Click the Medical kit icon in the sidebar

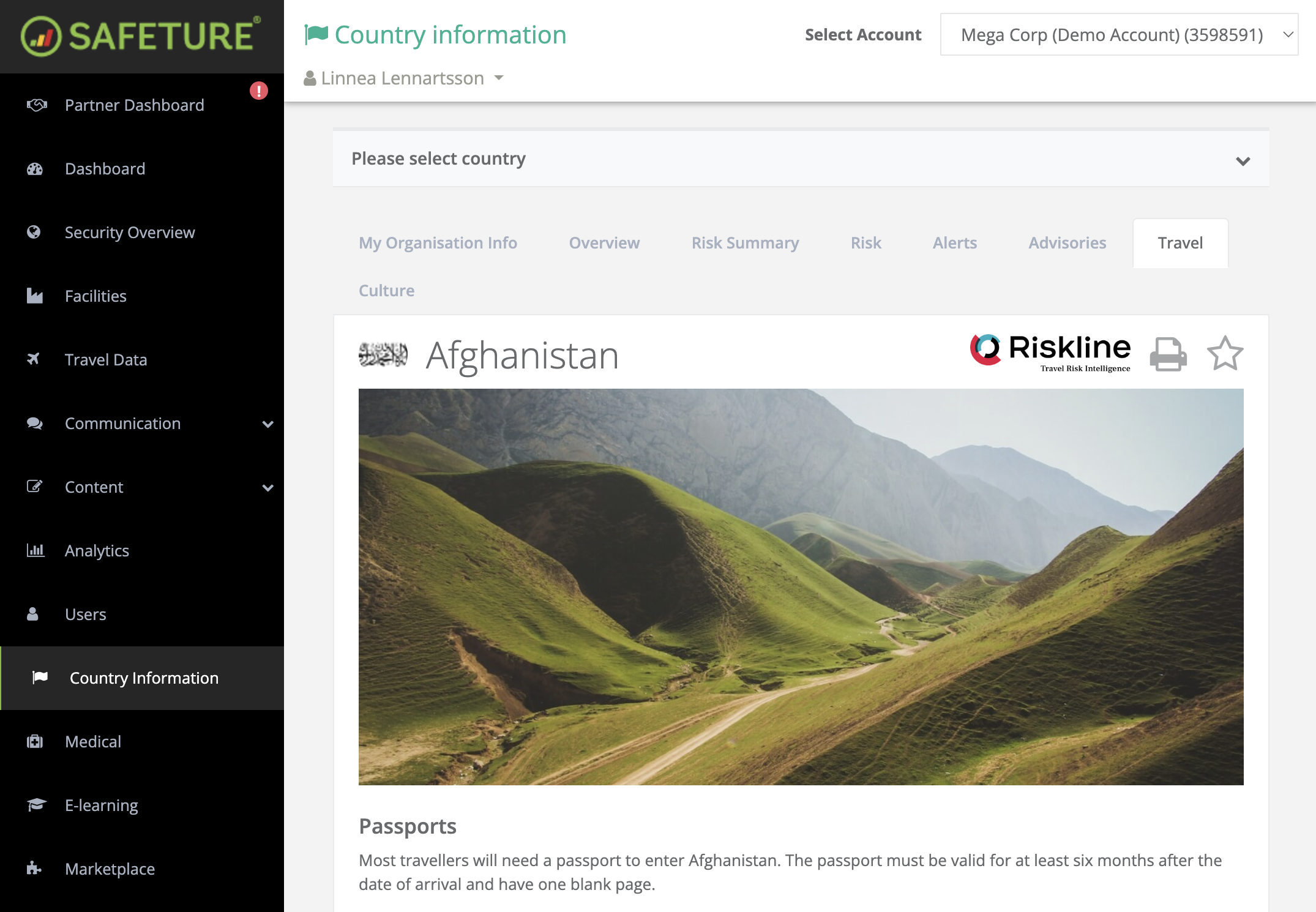point(35,742)
